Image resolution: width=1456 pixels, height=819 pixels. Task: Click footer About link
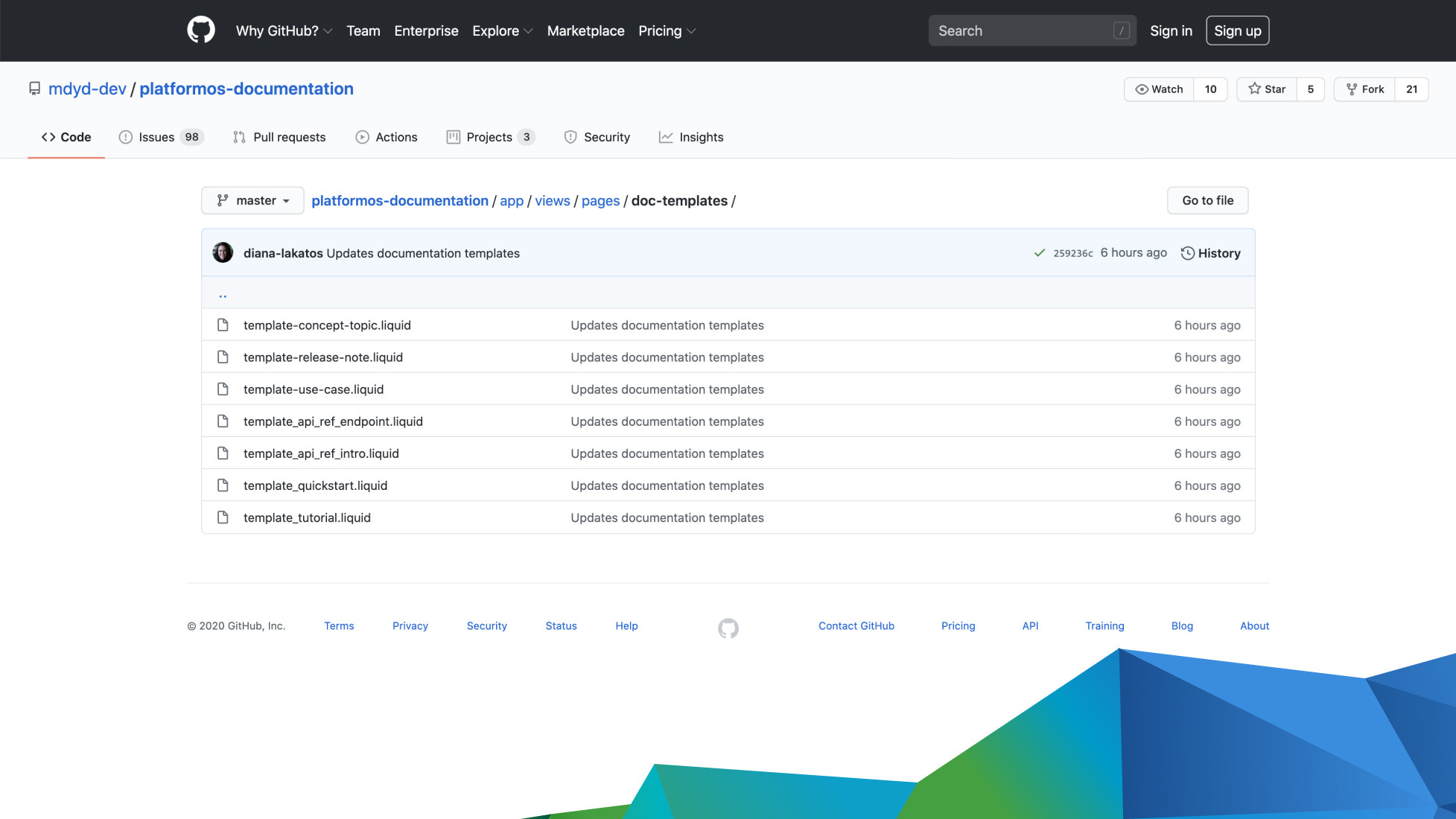coord(1254,625)
